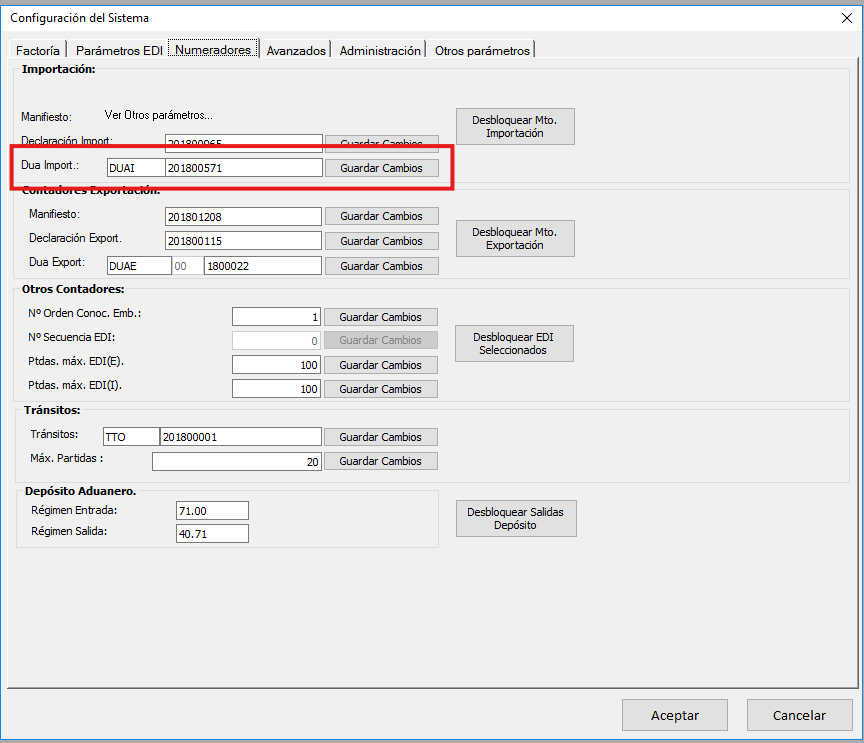Select the Avanzados tab
The image size is (864, 743).
tap(296, 50)
